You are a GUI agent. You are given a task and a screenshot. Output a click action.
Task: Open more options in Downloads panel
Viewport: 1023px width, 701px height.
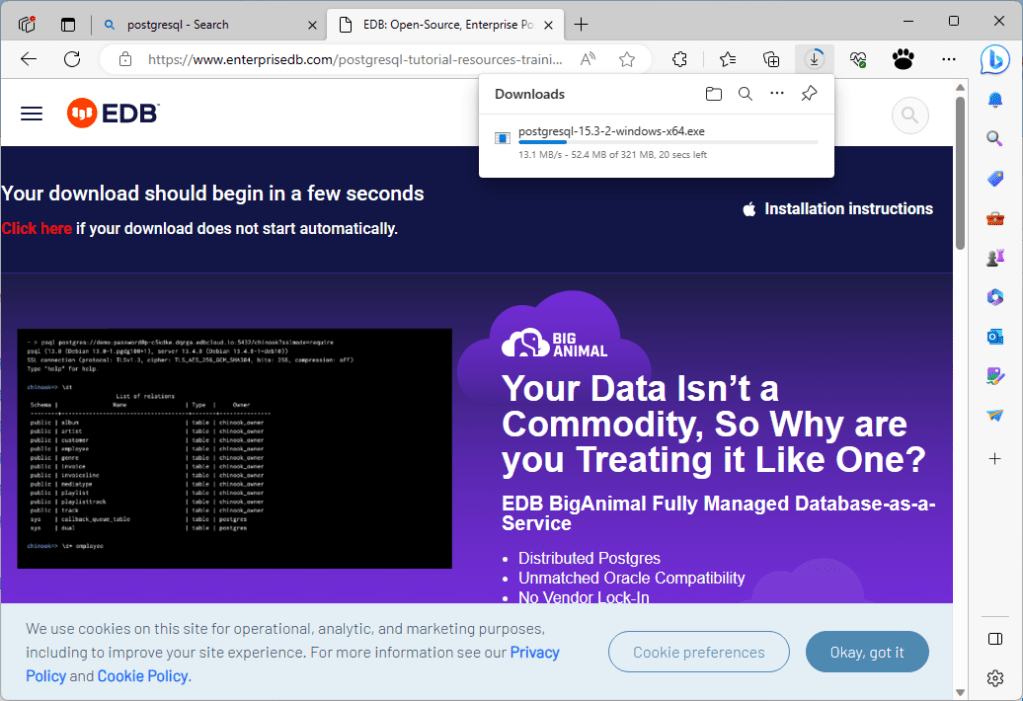click(777, 94)
